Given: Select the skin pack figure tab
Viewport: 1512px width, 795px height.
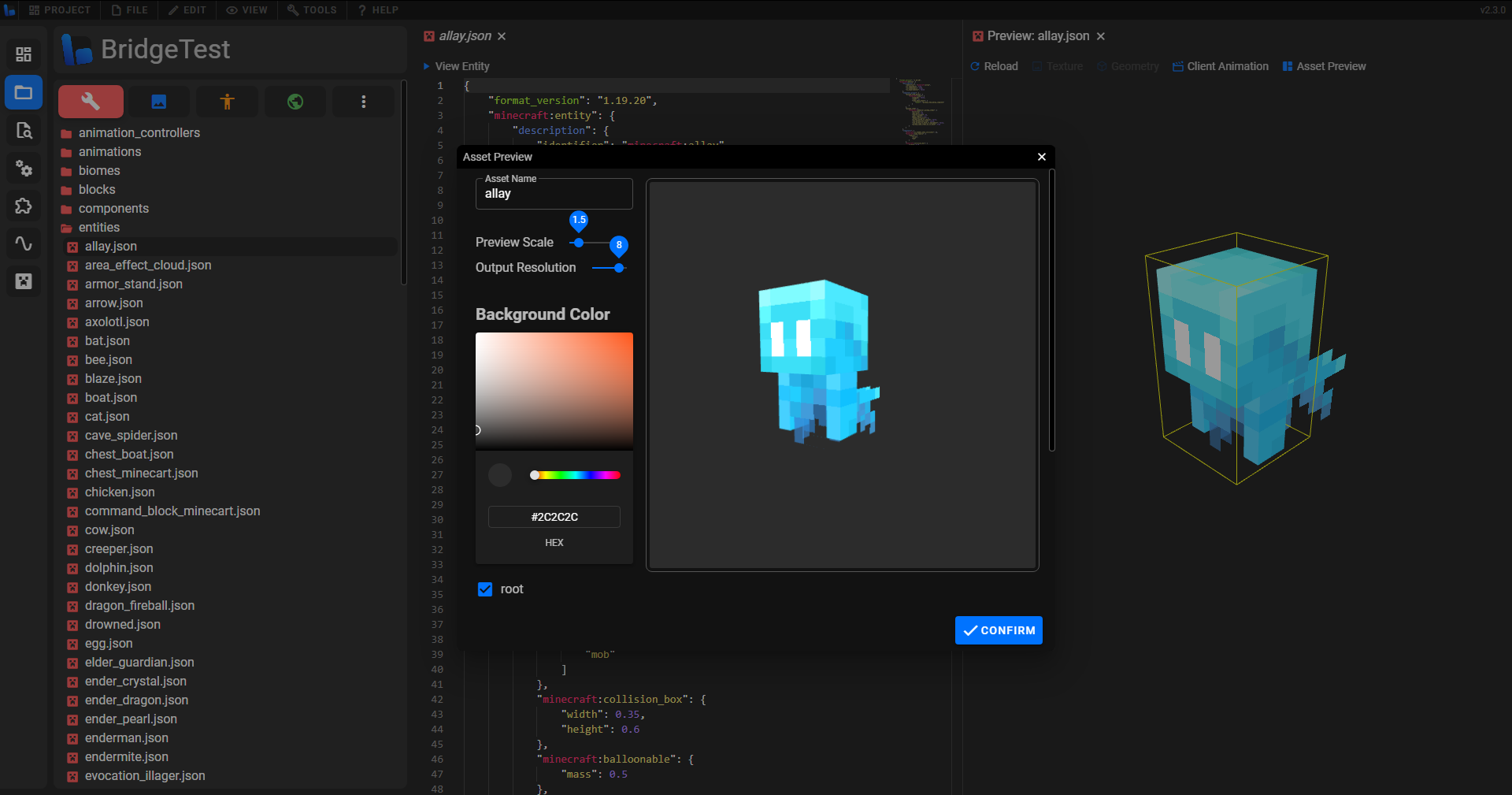Looking at the screenshot, I should tap(227, 101).
